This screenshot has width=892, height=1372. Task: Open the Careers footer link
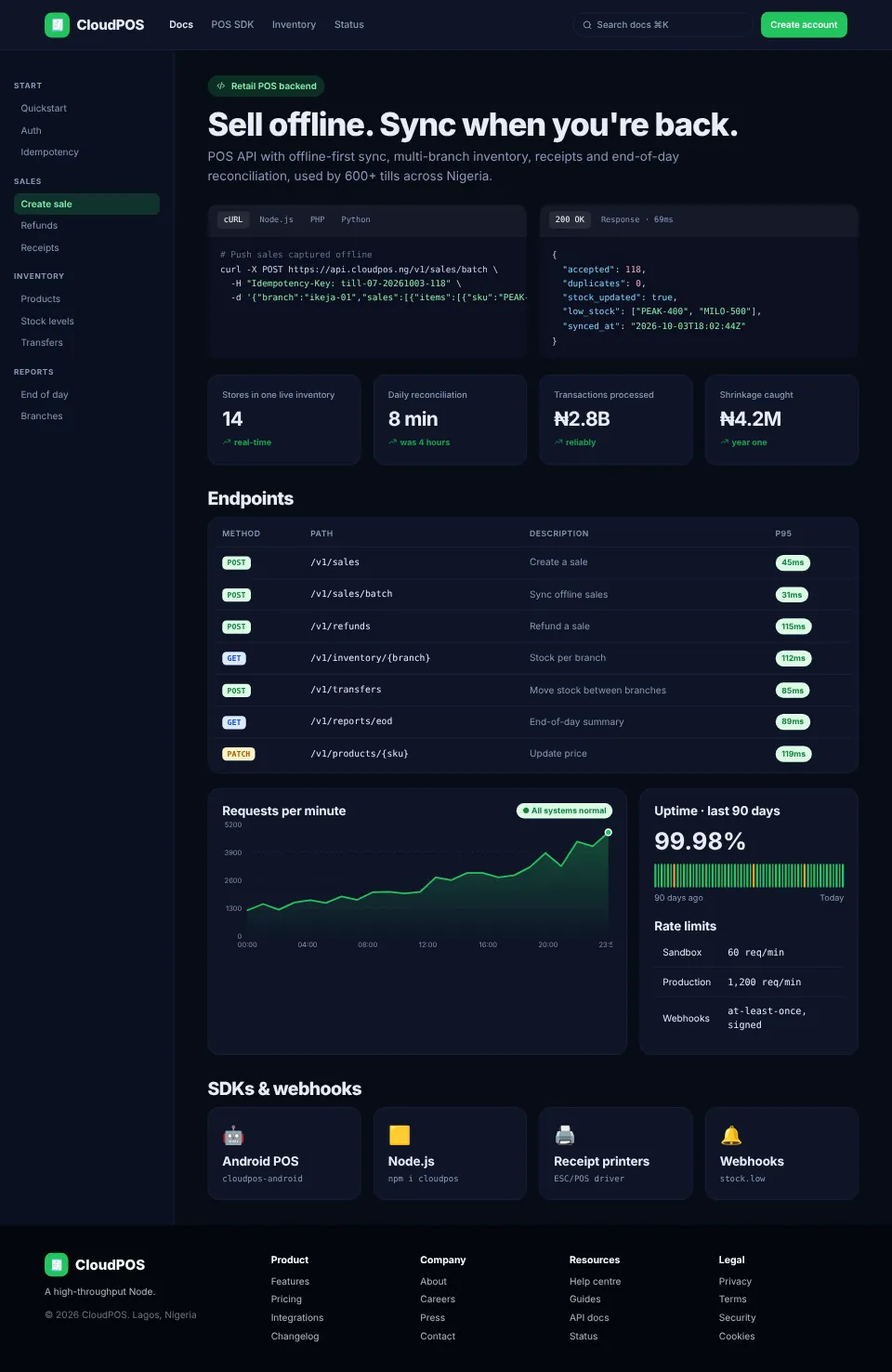click(438, 1299)
